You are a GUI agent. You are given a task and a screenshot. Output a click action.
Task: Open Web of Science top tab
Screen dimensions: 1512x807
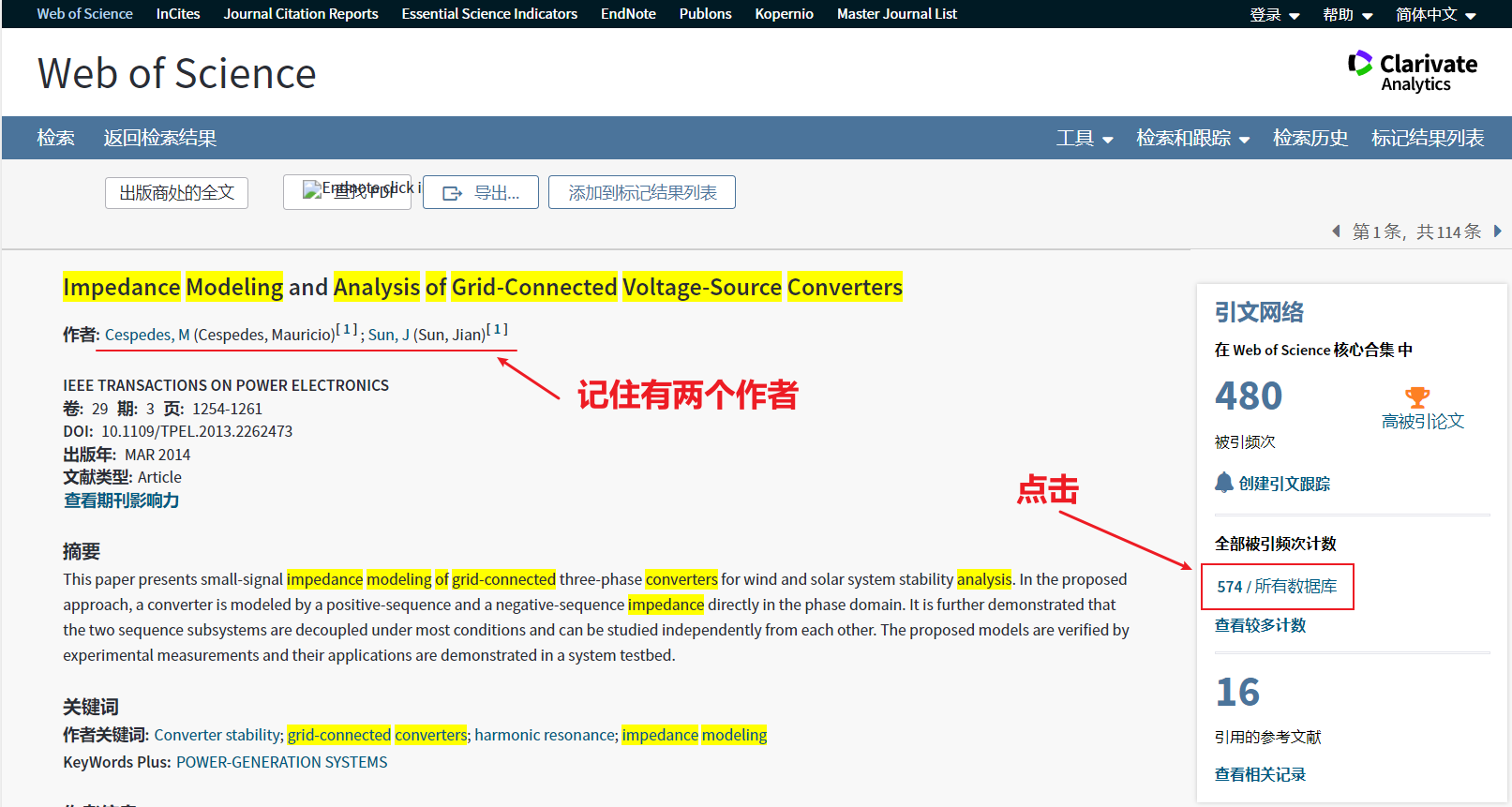tap(84, 14)
